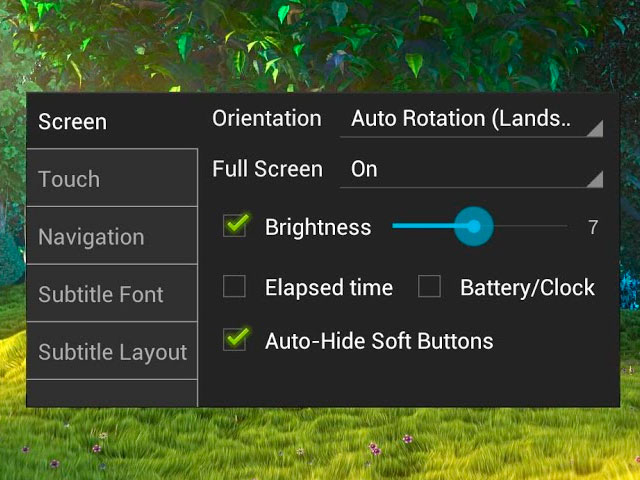Image resolution: width=640 pixels, height=480 pixels.
Task: Click the Orientation dropdown arrow triangle
Action: (595, 129)
